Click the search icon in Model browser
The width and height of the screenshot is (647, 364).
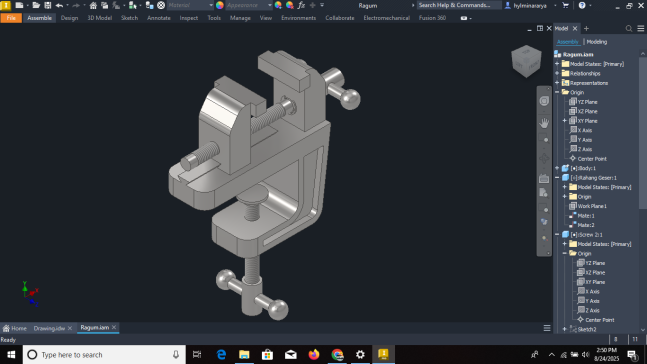pyautogui.click(x=629, y=28)
